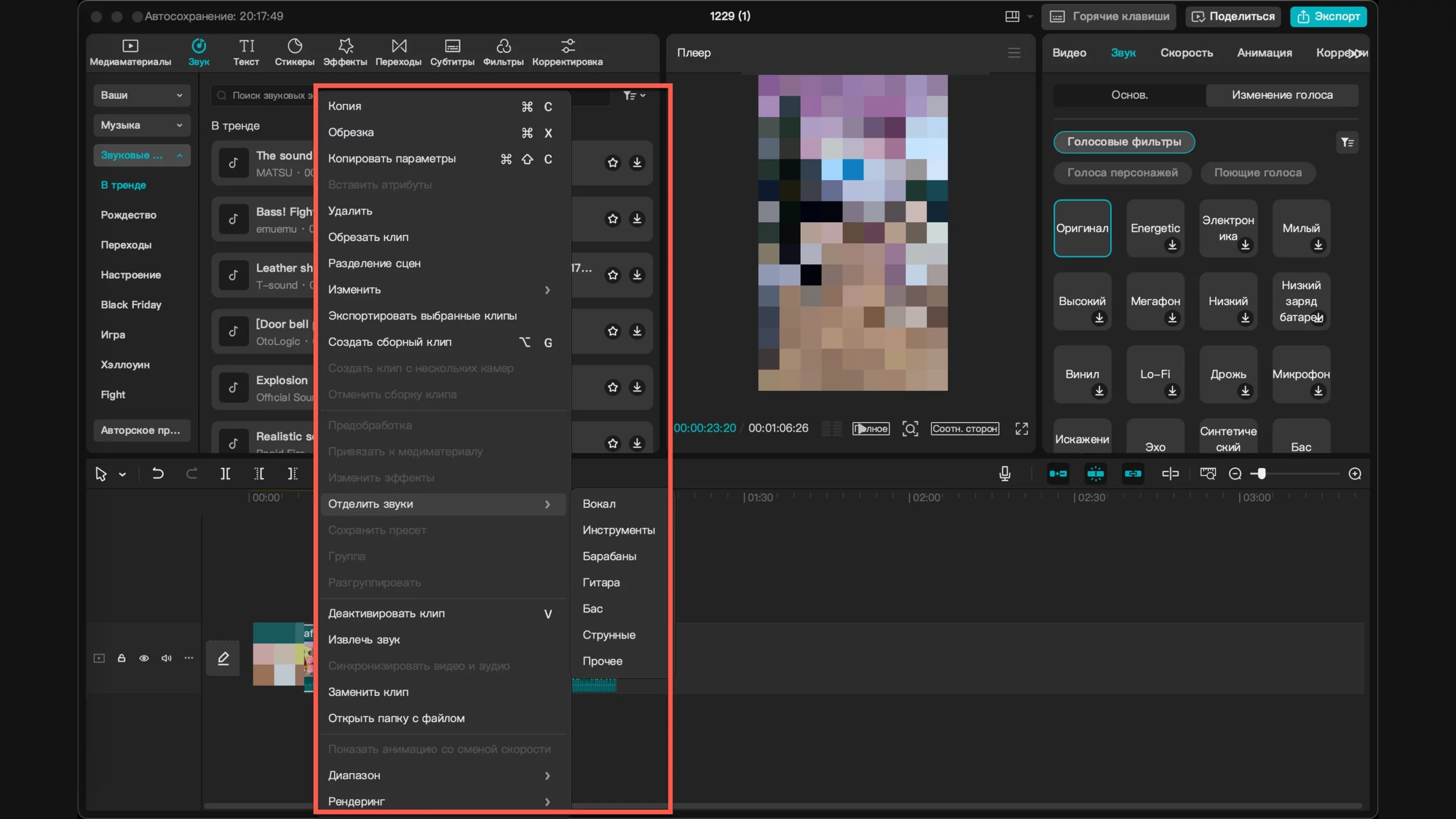Toggle track visibility eye icon

[144, 658]
